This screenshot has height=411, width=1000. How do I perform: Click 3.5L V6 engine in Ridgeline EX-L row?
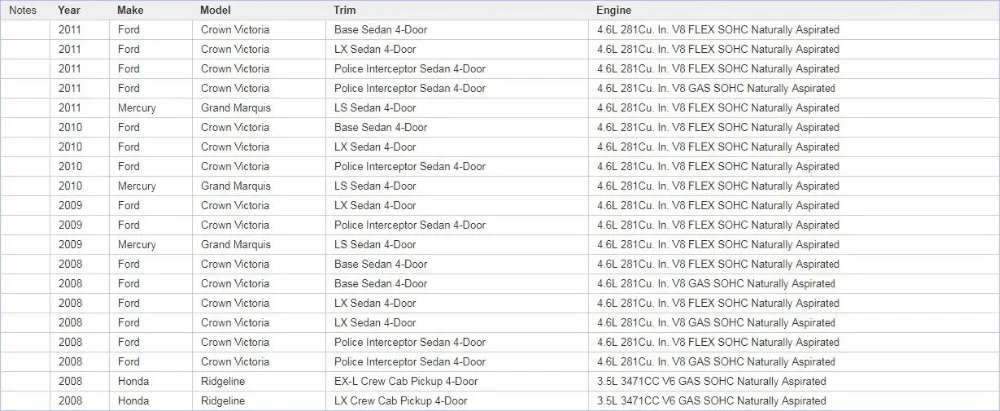712,382
